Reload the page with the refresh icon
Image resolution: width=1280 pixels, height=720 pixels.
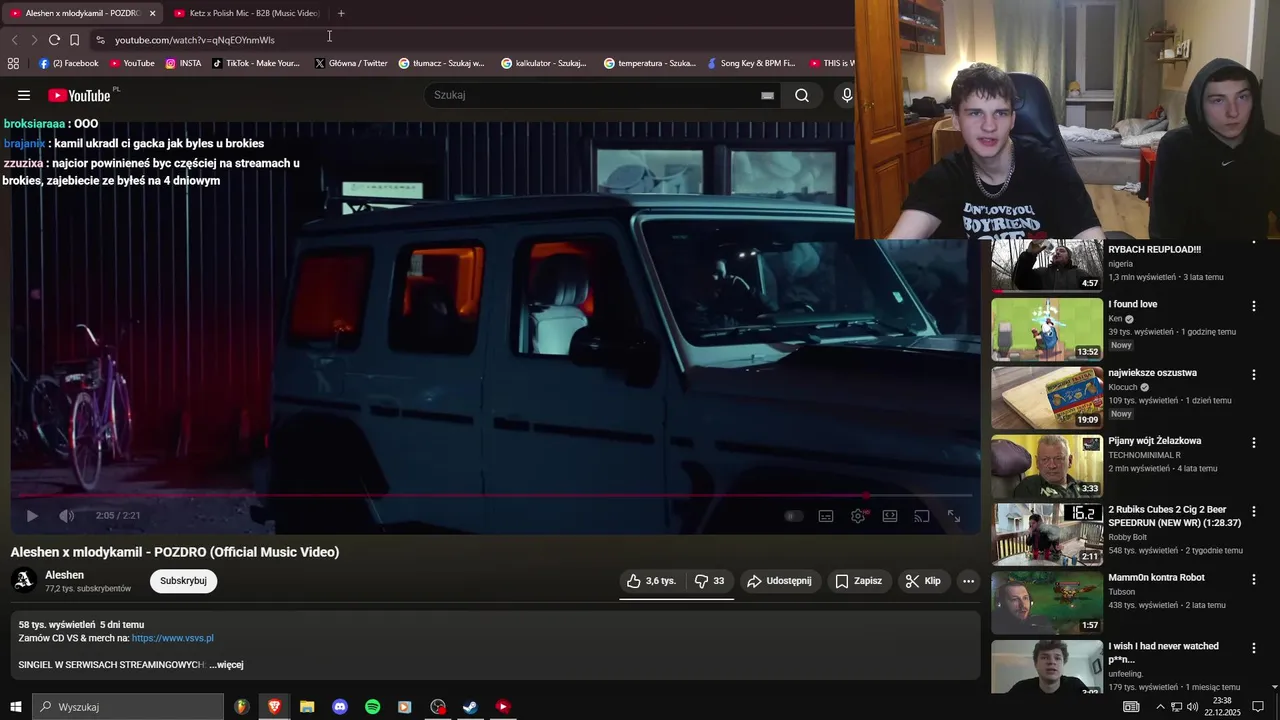pos(54,40)
